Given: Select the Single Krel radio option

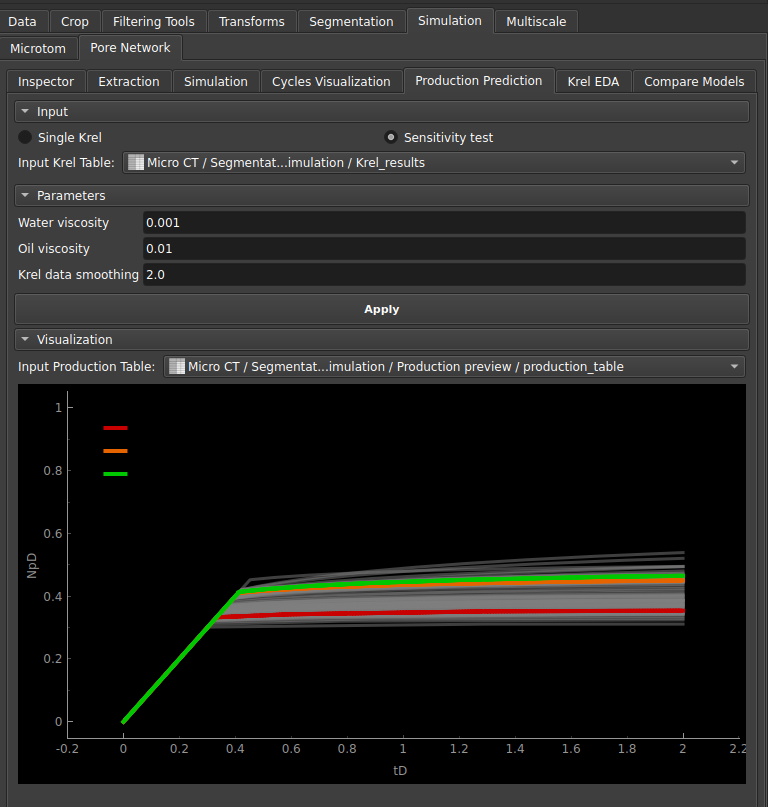Looking at the screenshot, I should point(25,138).
